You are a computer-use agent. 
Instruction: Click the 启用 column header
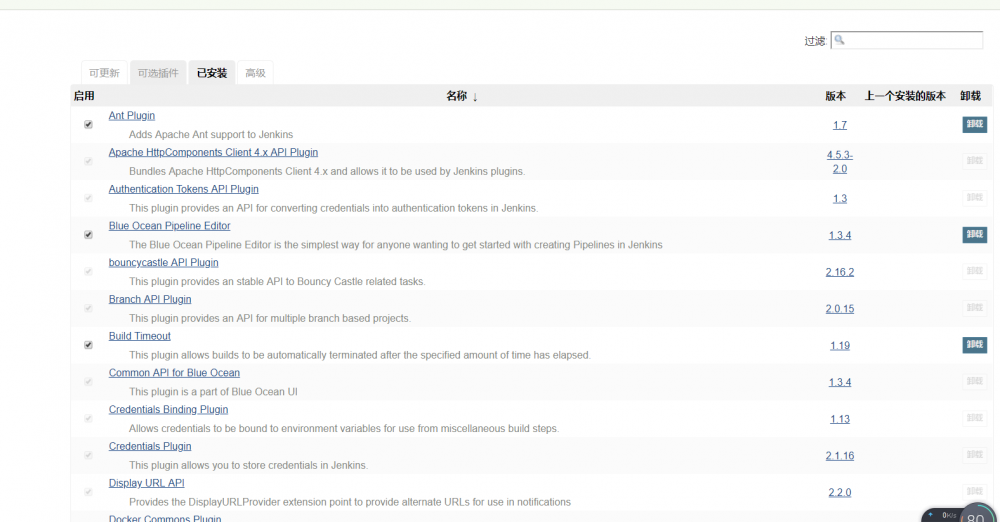coord(84,96)
